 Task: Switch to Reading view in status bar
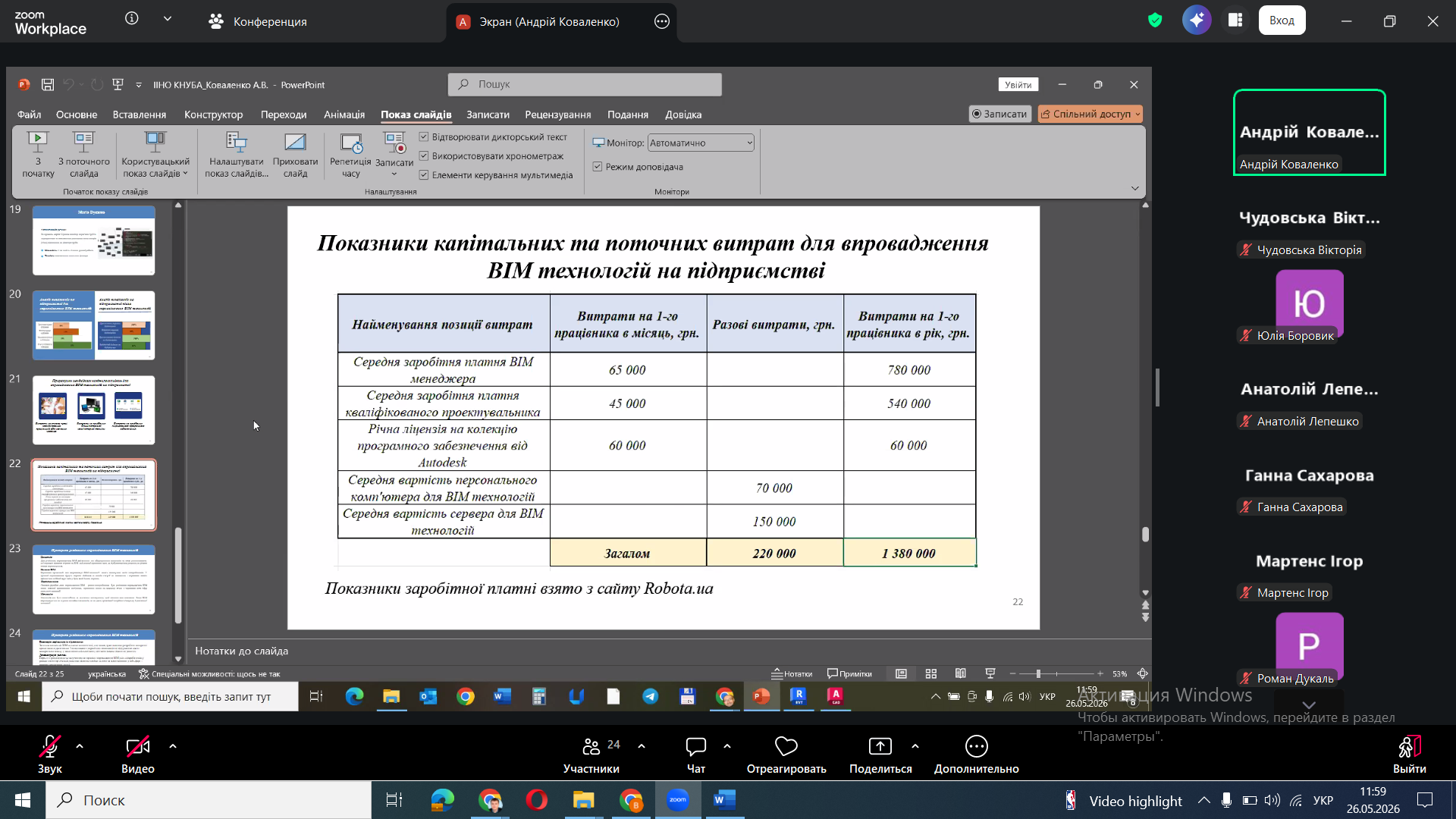point(961,673)
